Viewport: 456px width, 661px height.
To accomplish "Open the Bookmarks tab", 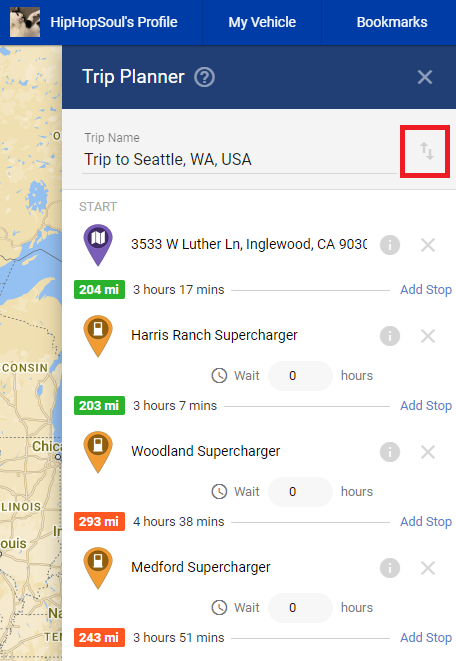I will click(x=392, y=22).
